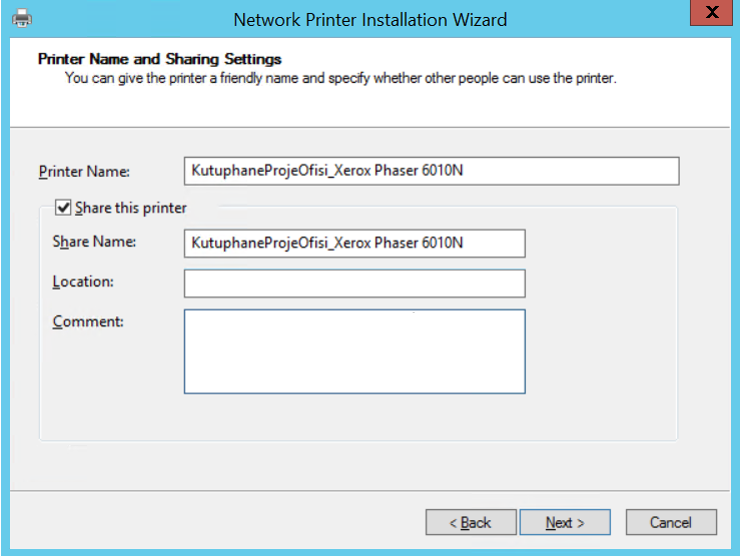Click empty sharing group area below Comment box
Viewport: 740px width, 557px height.
pos(354,417)
